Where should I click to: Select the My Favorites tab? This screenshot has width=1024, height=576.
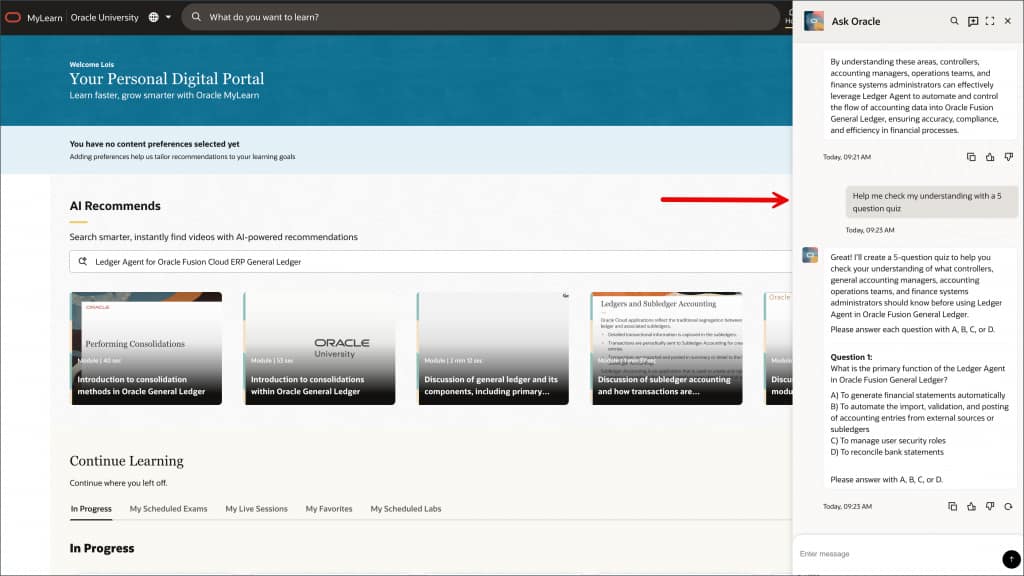click(328, 509)
